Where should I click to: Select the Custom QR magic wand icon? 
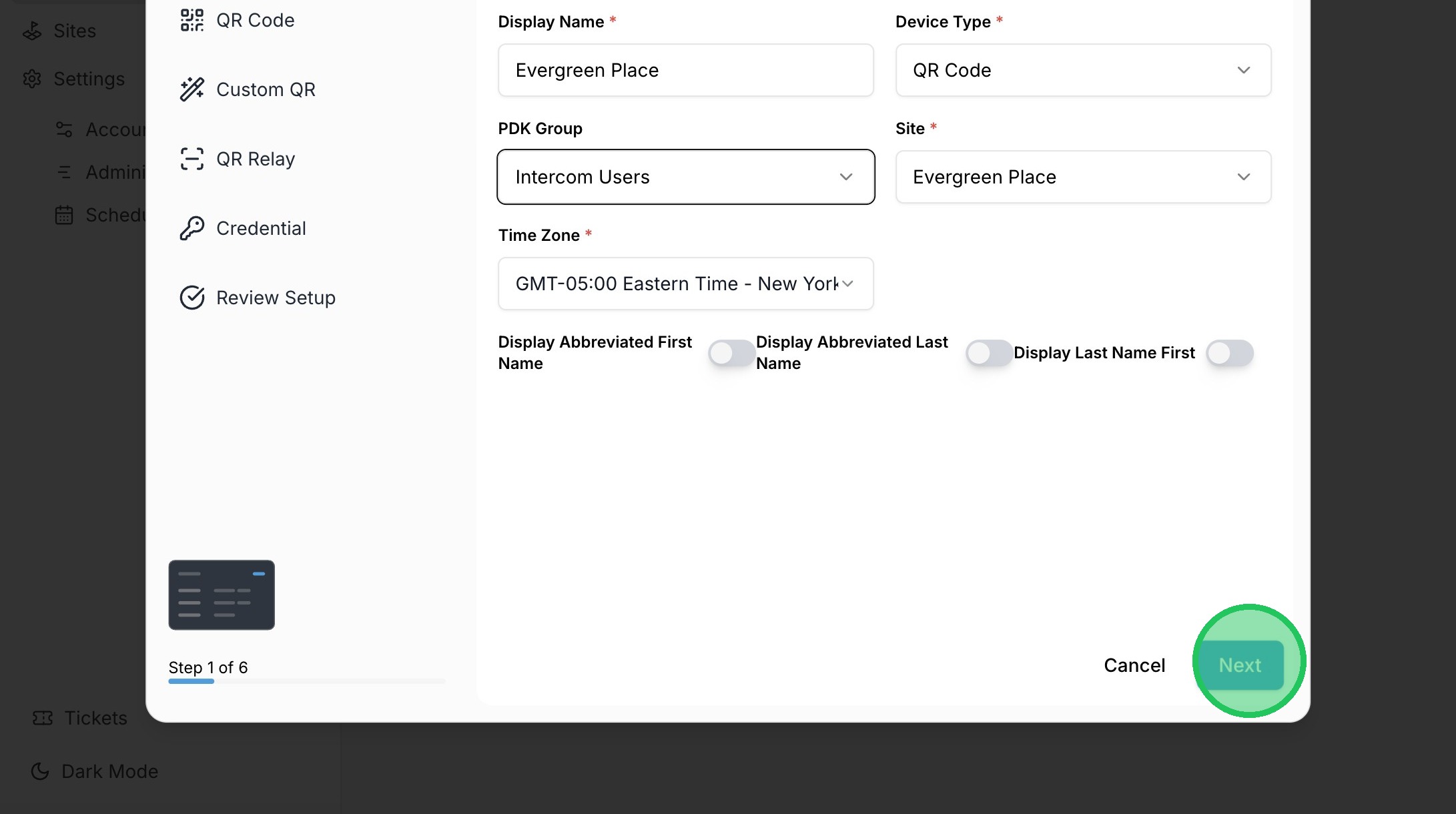pos(192,89)
